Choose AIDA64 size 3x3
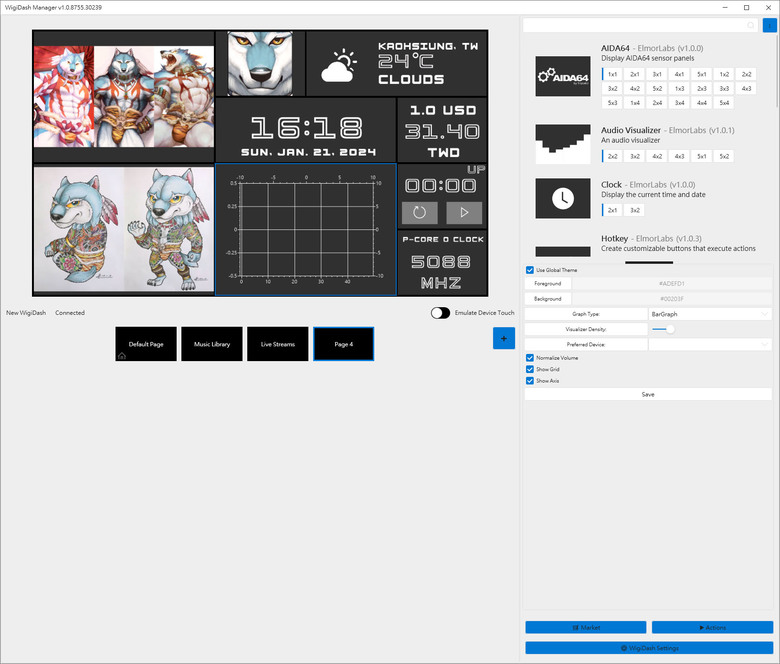Viewport: 780px width, 664px height. [724, 89]
